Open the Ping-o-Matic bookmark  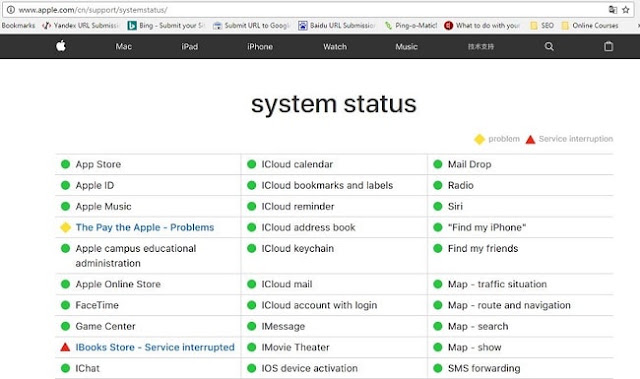click(x=411, y=25)
